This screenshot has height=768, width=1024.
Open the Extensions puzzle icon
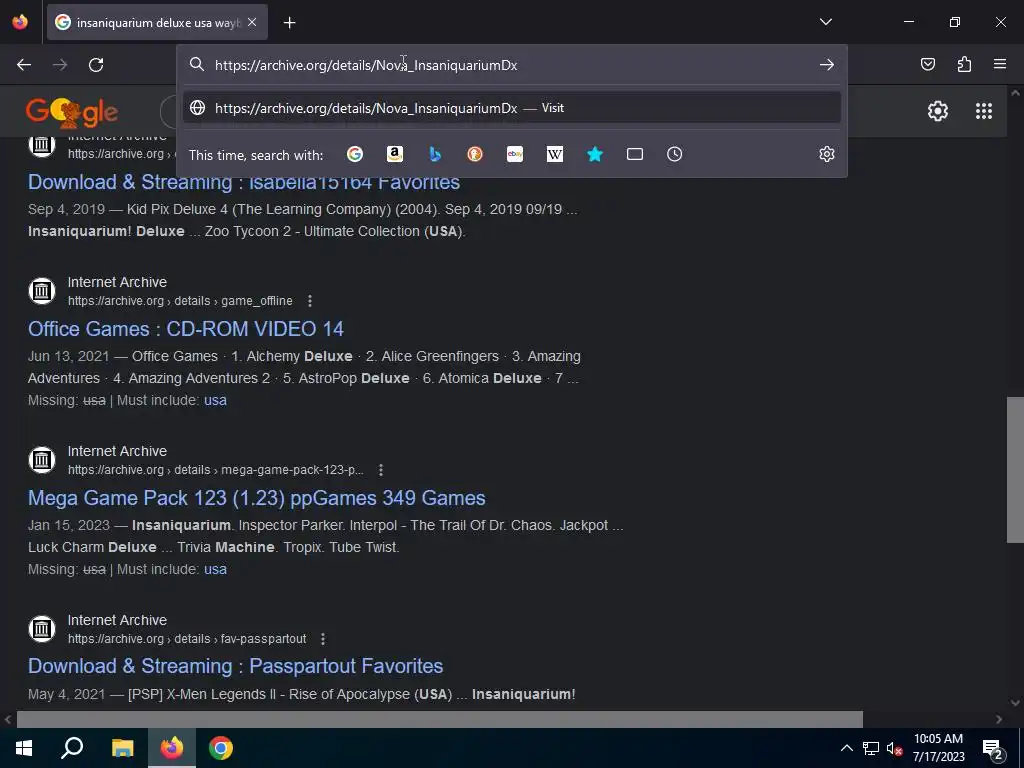point(964,64)
